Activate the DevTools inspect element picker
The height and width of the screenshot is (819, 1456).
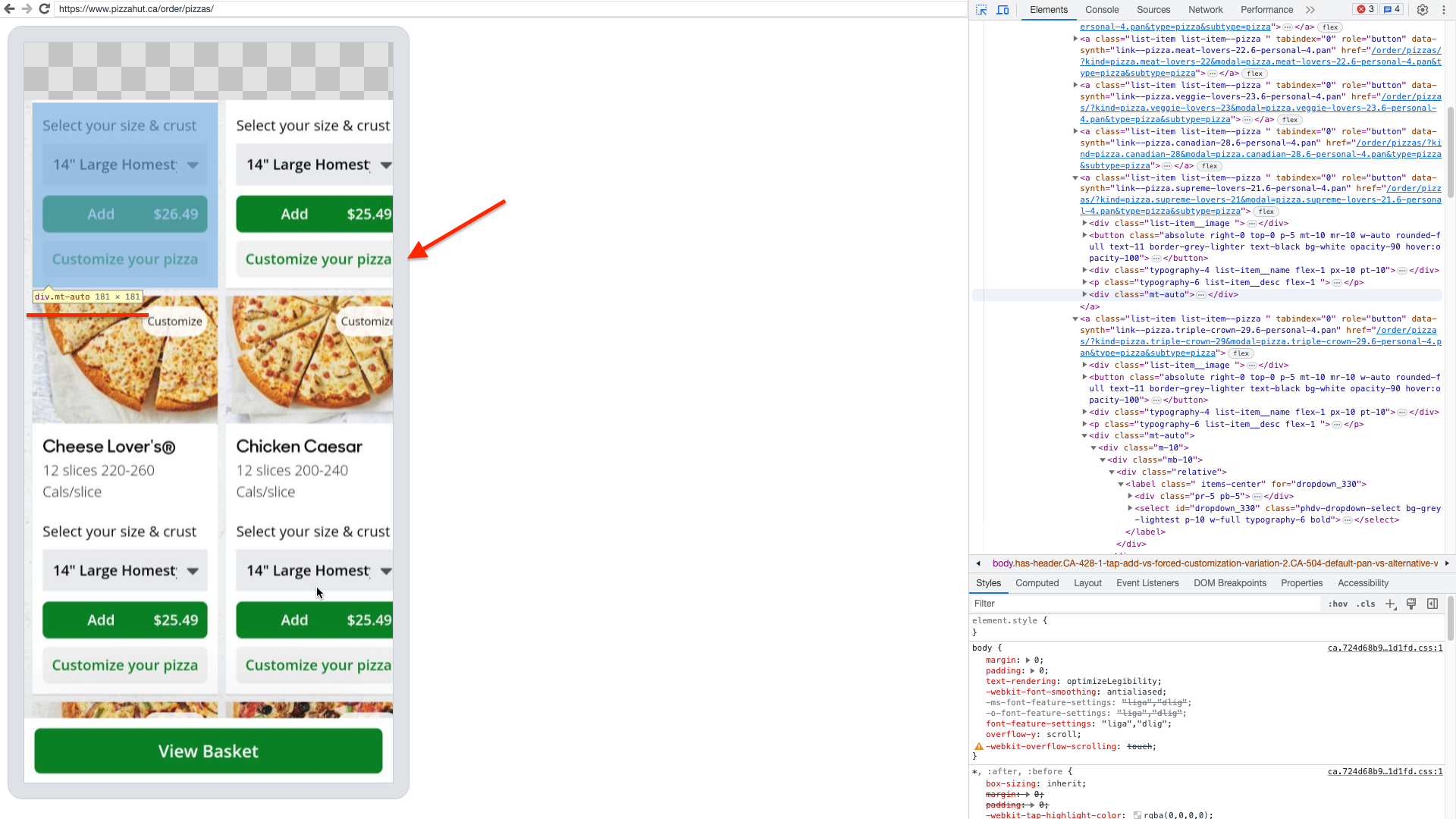point(981,10)
